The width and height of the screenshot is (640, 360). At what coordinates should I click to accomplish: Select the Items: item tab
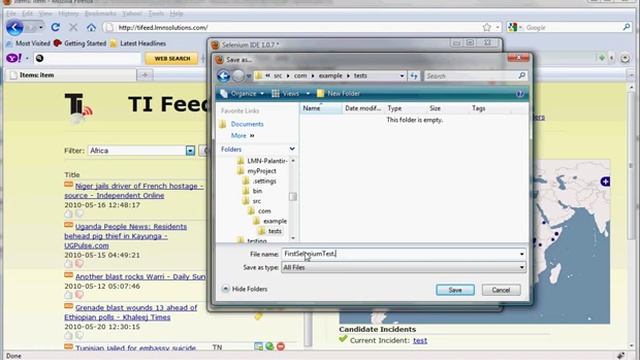pyautogui.click(x=70, y=75)
